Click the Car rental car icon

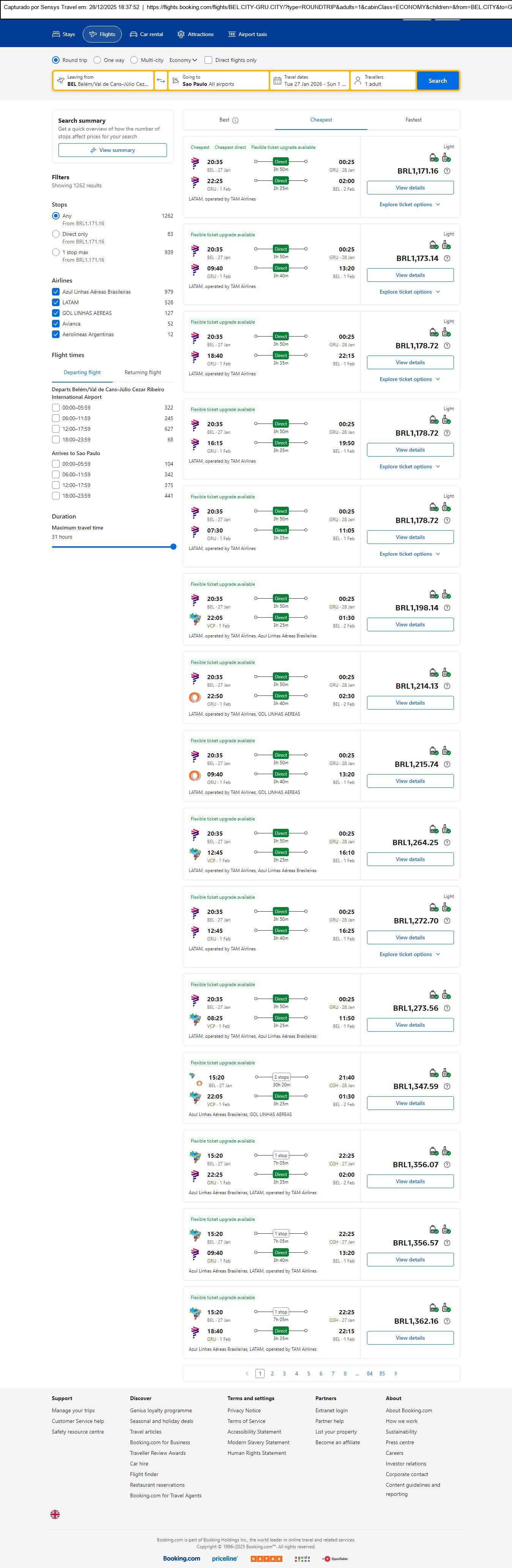pyautogui.click(x=133, y=35)
